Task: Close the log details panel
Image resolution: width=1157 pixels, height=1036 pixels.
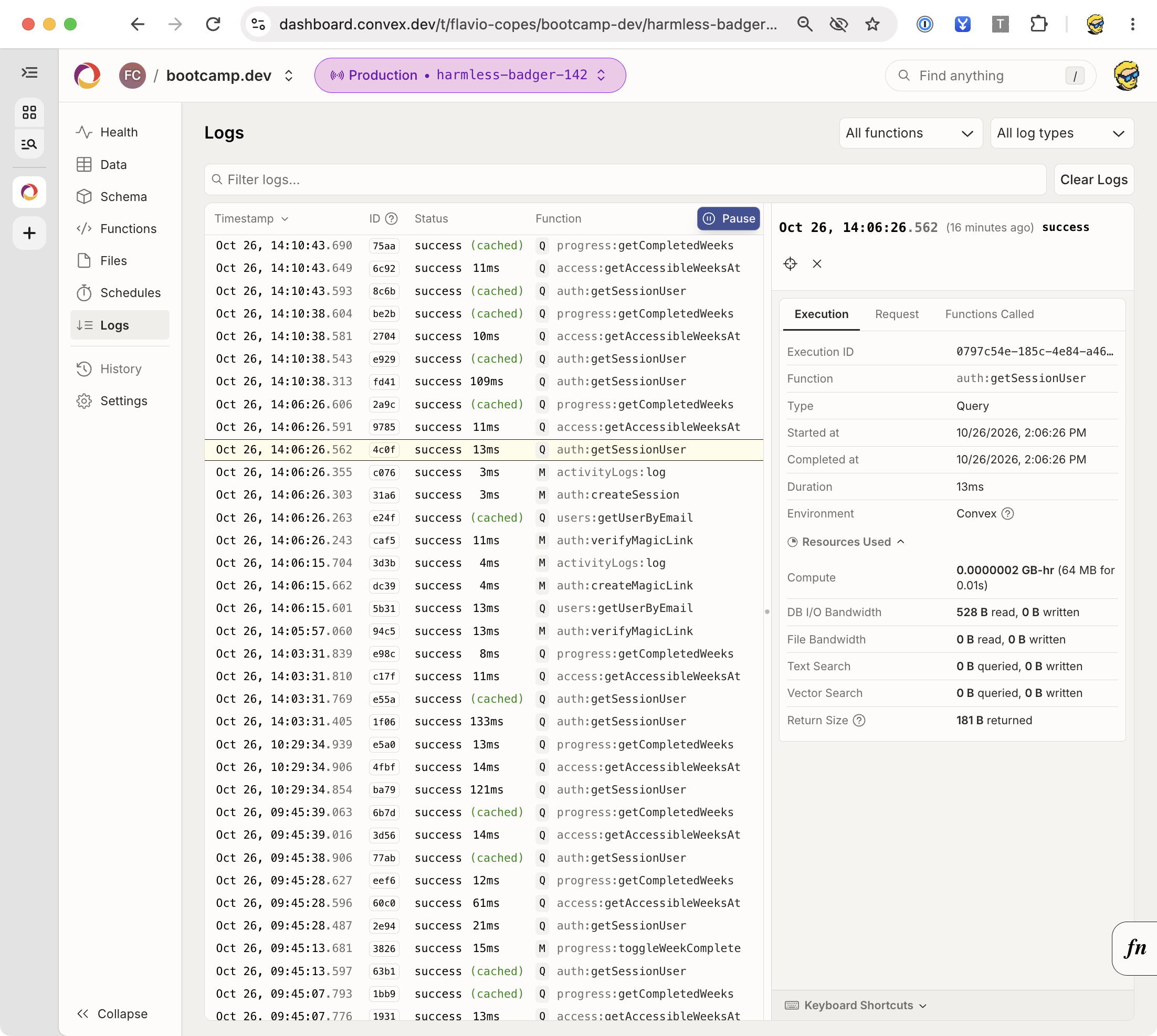Action: [817, 263]
